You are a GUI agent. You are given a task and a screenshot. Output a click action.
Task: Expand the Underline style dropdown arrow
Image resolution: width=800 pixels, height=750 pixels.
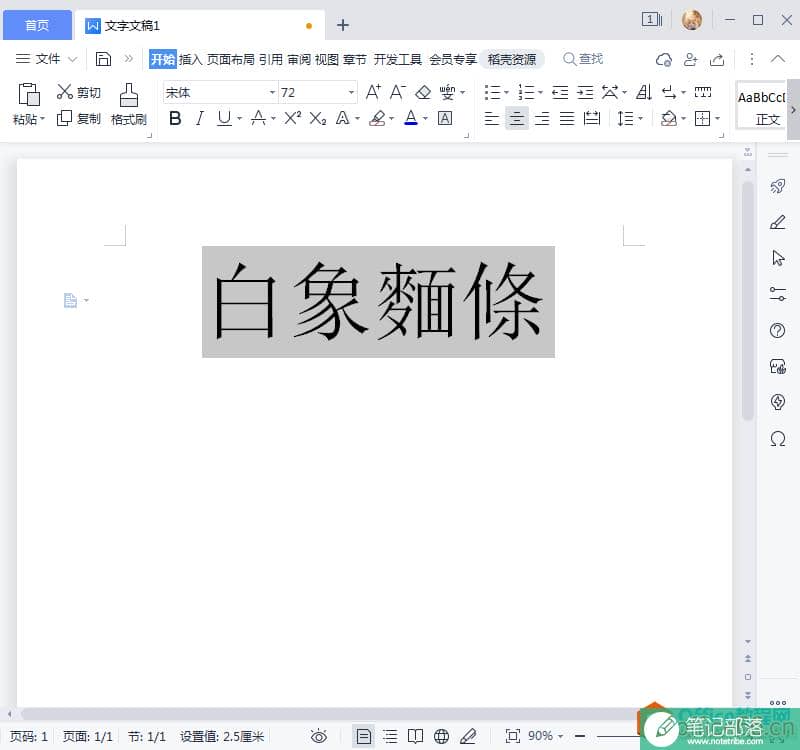239,119
